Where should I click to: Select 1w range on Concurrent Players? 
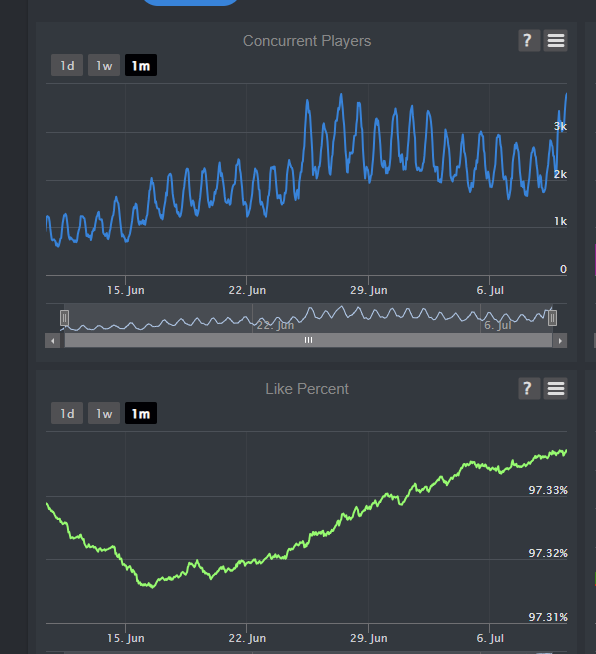(x=104, y=65)
